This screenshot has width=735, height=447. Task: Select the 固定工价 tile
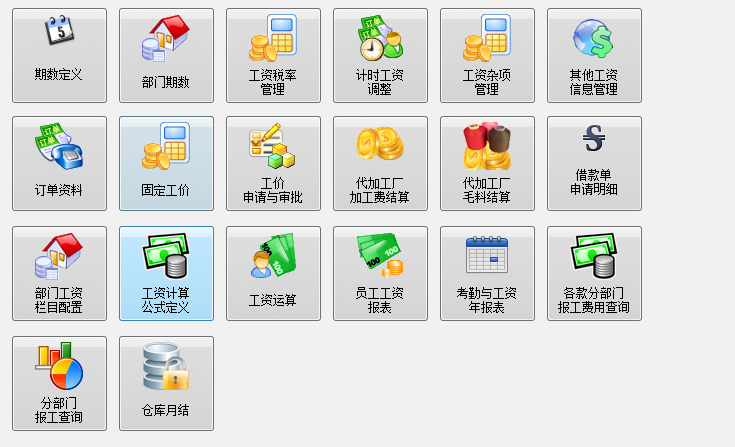pos(166,164)
